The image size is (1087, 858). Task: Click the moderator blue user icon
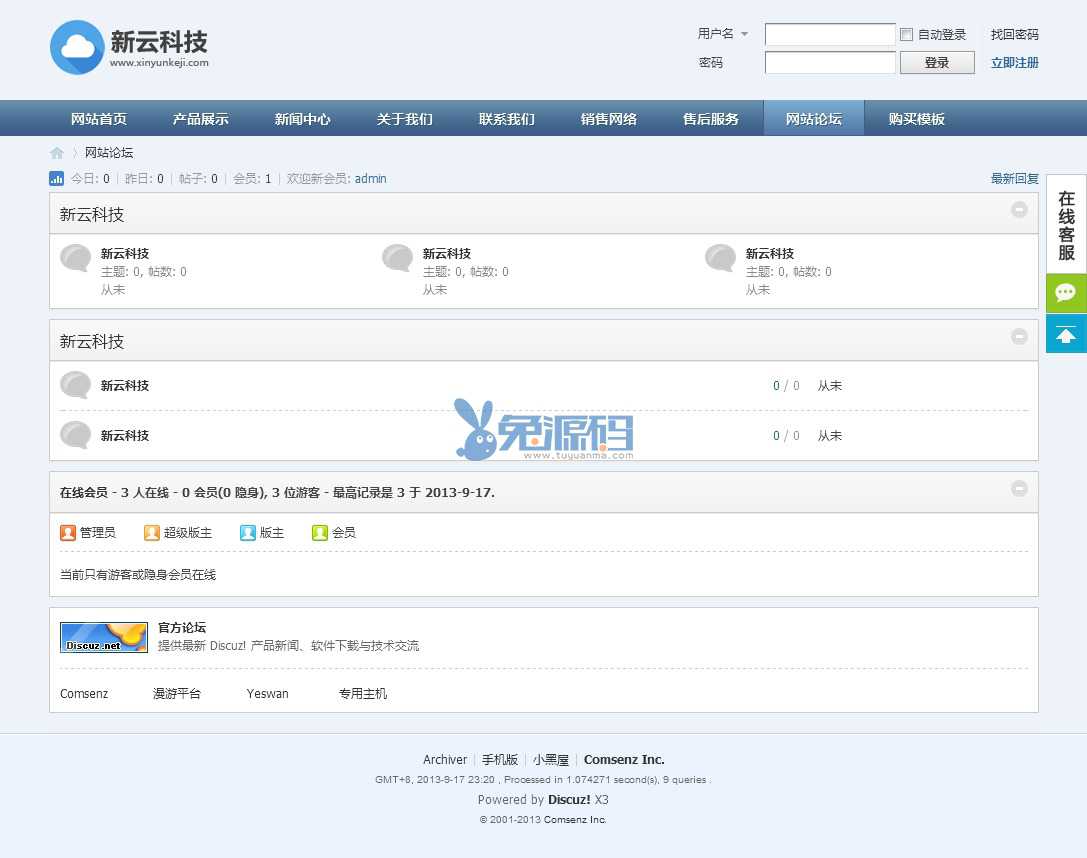pos(248,533)
